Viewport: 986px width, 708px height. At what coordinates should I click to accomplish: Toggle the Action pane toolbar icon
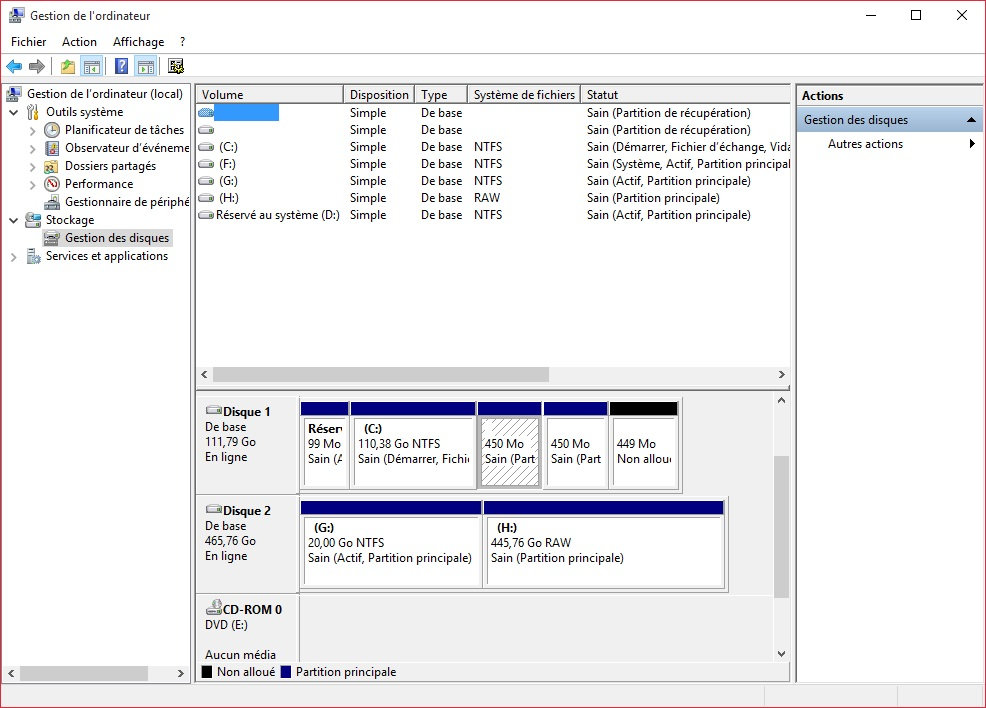coord(146,67)
